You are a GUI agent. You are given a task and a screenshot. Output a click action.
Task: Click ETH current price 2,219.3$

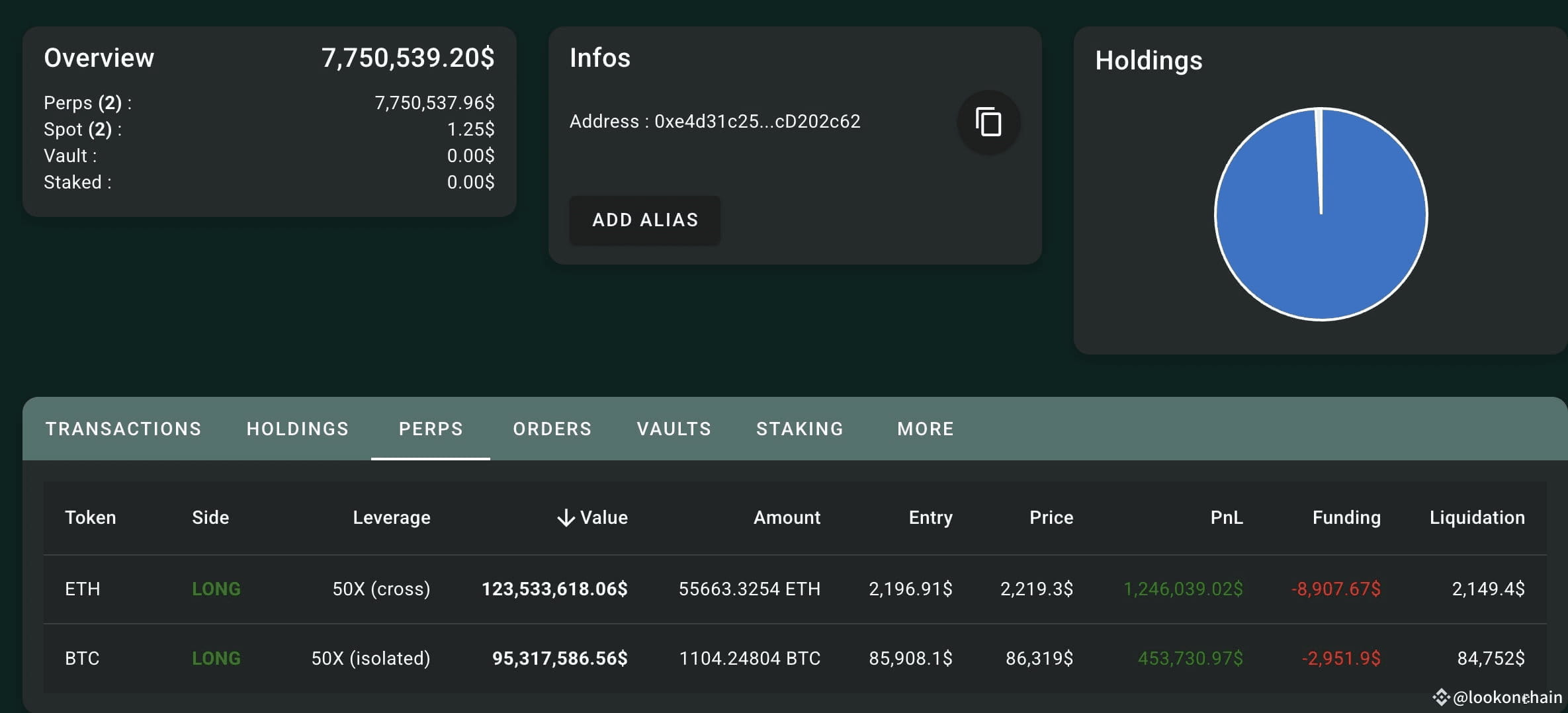coord(1037,589)
